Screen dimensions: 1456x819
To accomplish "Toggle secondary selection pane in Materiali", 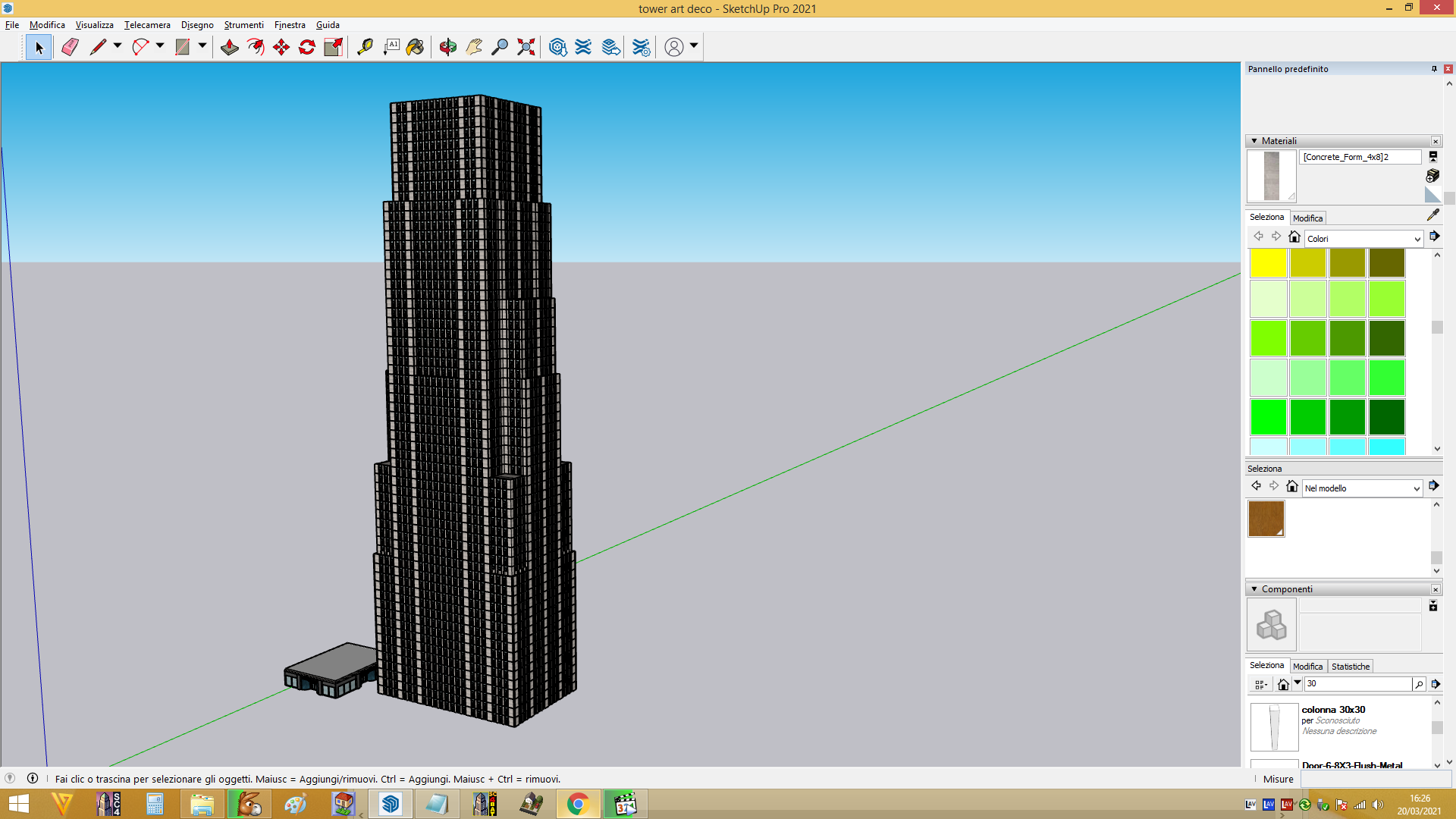I will coord(1433,157).
